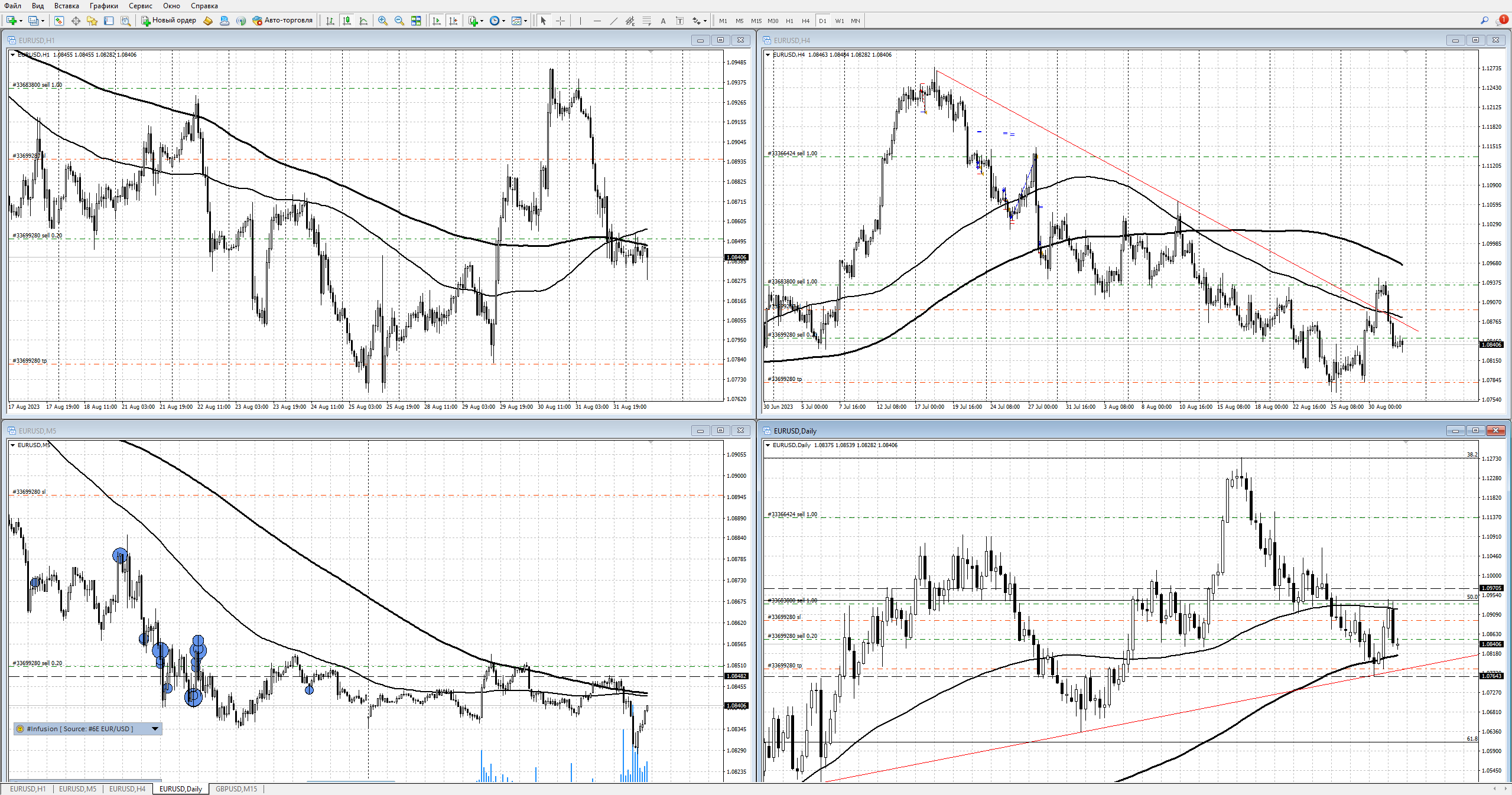This screenshot has width=1512, height=795.
Task: Select the trendline drawing tool
Action: click(x=614, y=21)
